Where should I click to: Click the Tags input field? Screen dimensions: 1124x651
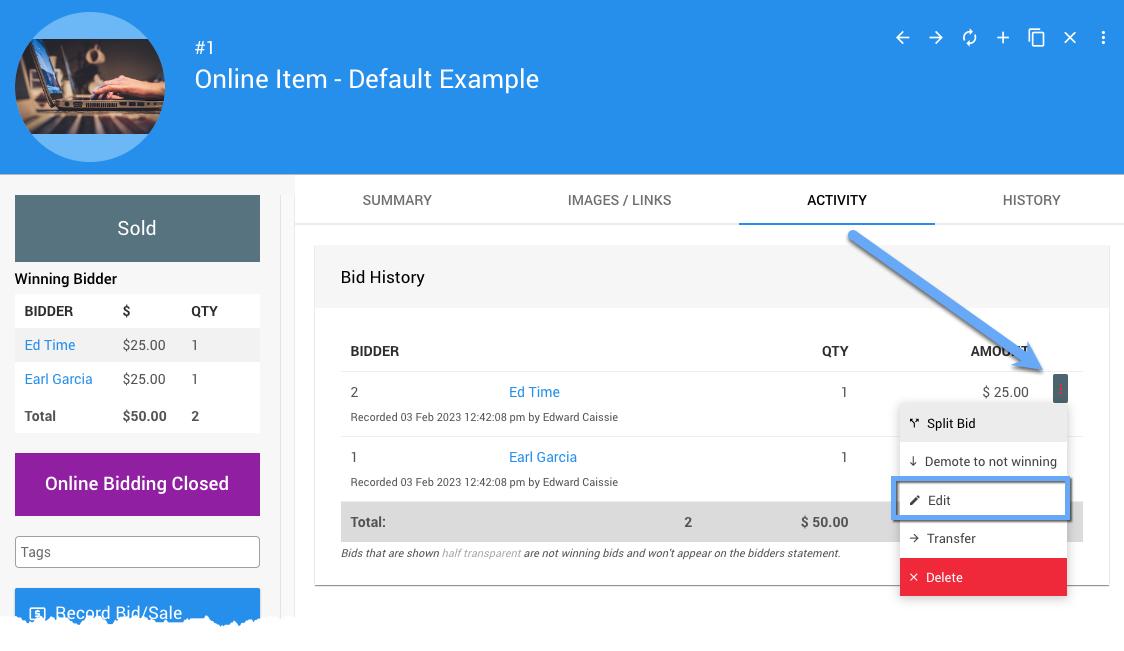[137, 552]
